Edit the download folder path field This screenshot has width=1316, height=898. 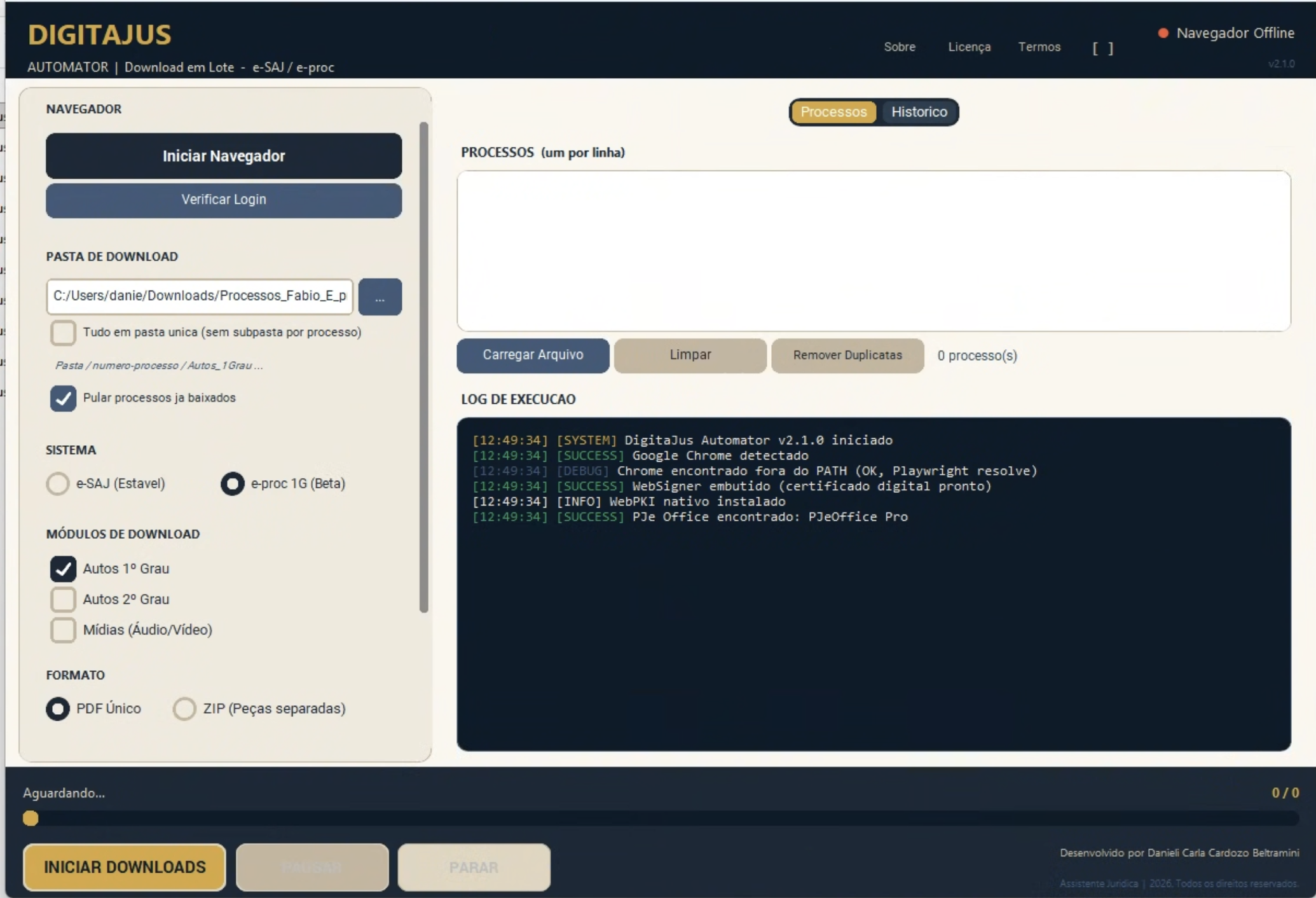(x=199, y=296)
